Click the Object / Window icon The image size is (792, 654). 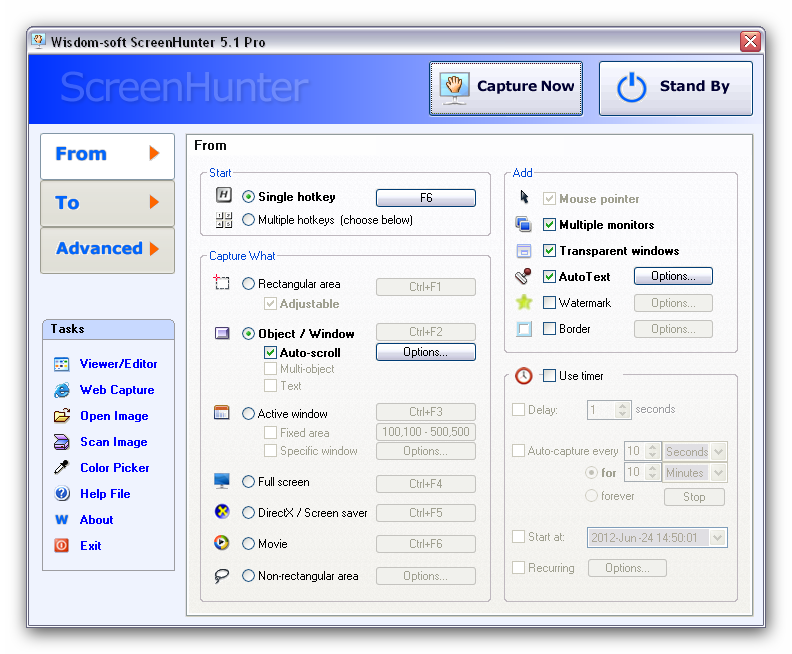[222, 333]
